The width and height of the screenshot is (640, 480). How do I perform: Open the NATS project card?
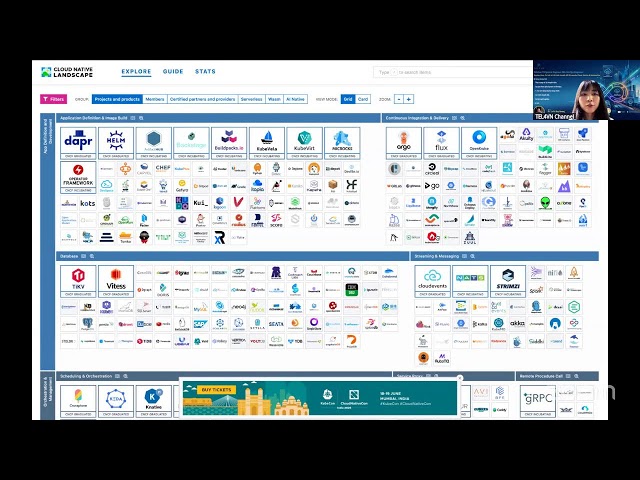tap(470, 281)
